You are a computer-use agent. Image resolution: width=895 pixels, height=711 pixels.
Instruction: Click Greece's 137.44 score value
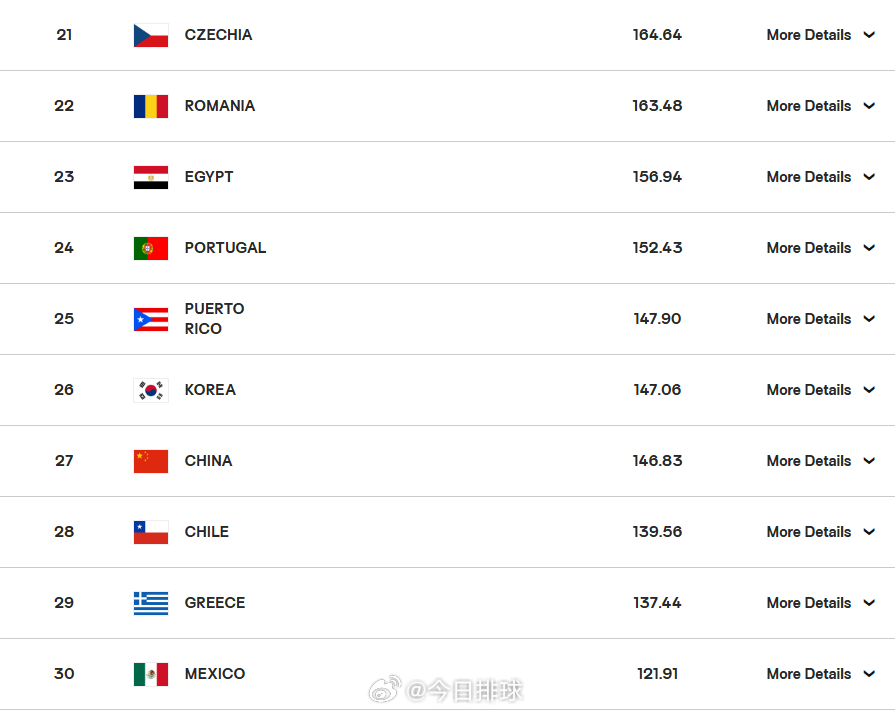pyautogui.click(x=657, y=603)
